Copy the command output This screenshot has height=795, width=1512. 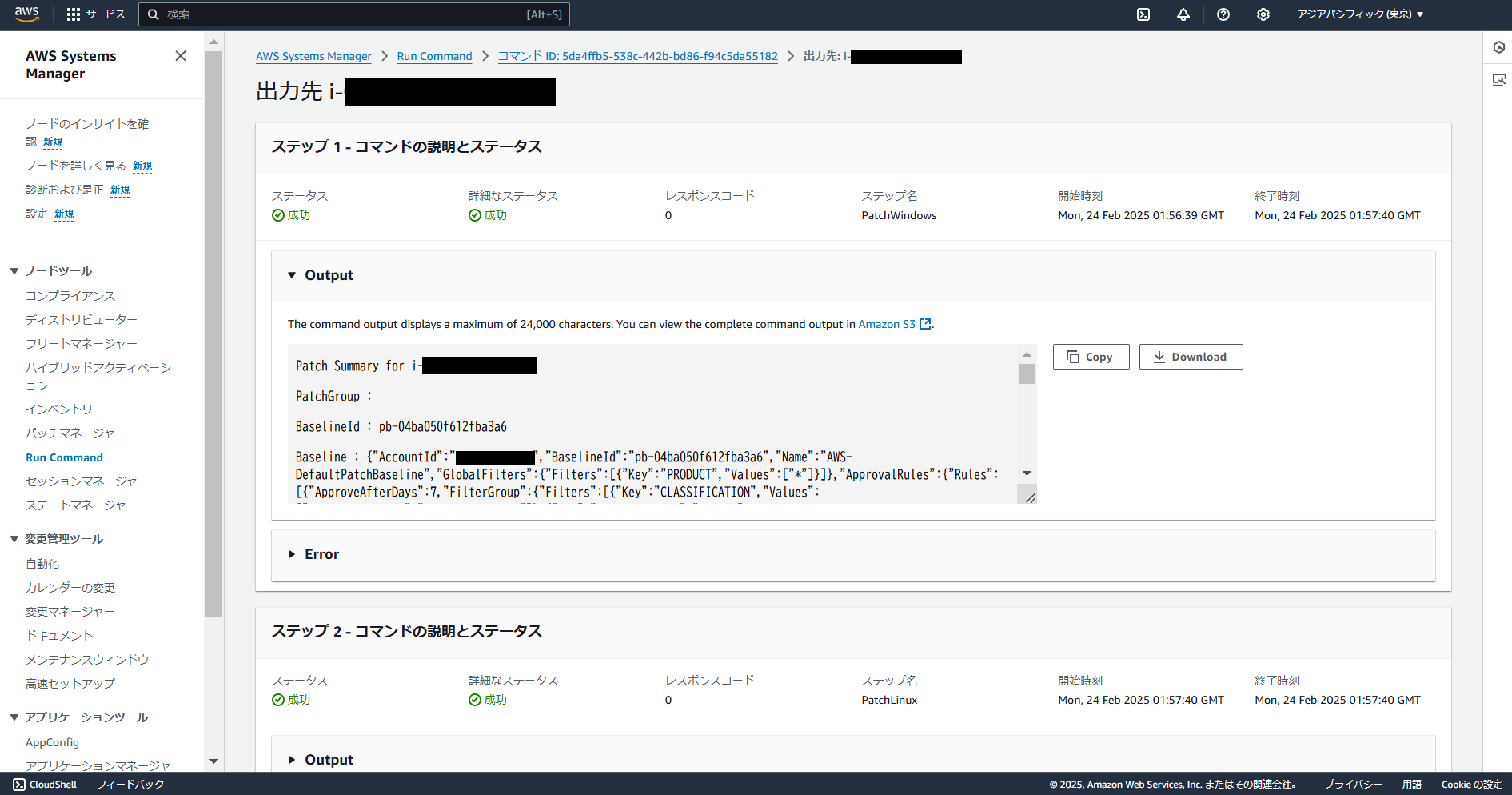(1091, 357)
